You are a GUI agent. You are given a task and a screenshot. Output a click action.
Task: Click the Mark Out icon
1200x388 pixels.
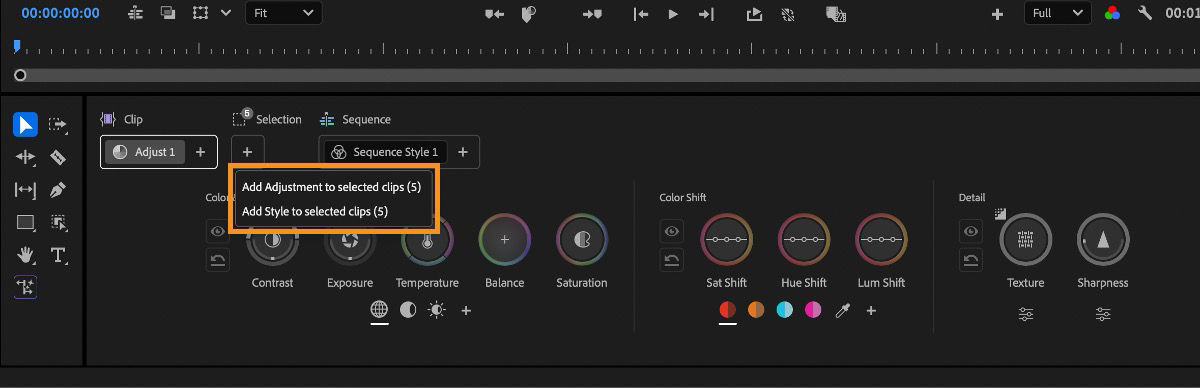593,13
